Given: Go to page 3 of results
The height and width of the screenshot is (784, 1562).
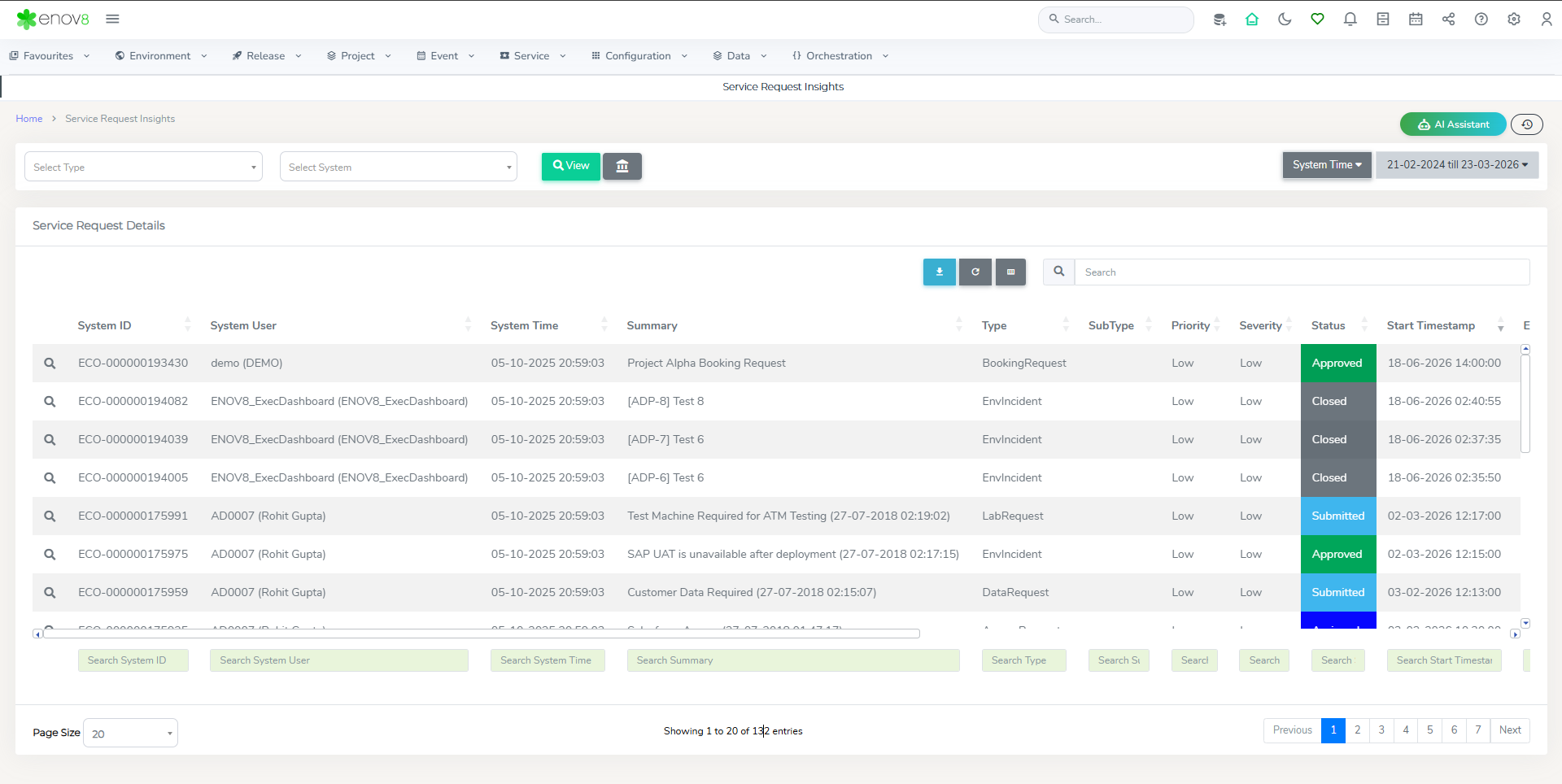Looking at the screenshot, I should (1381, 730).
